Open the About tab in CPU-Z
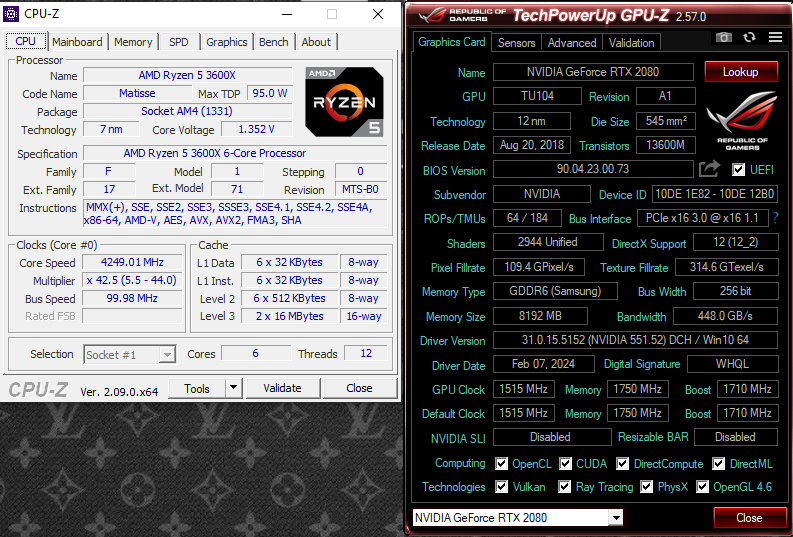The height and width of the screenshot is (537, 793). pos(316,42)
